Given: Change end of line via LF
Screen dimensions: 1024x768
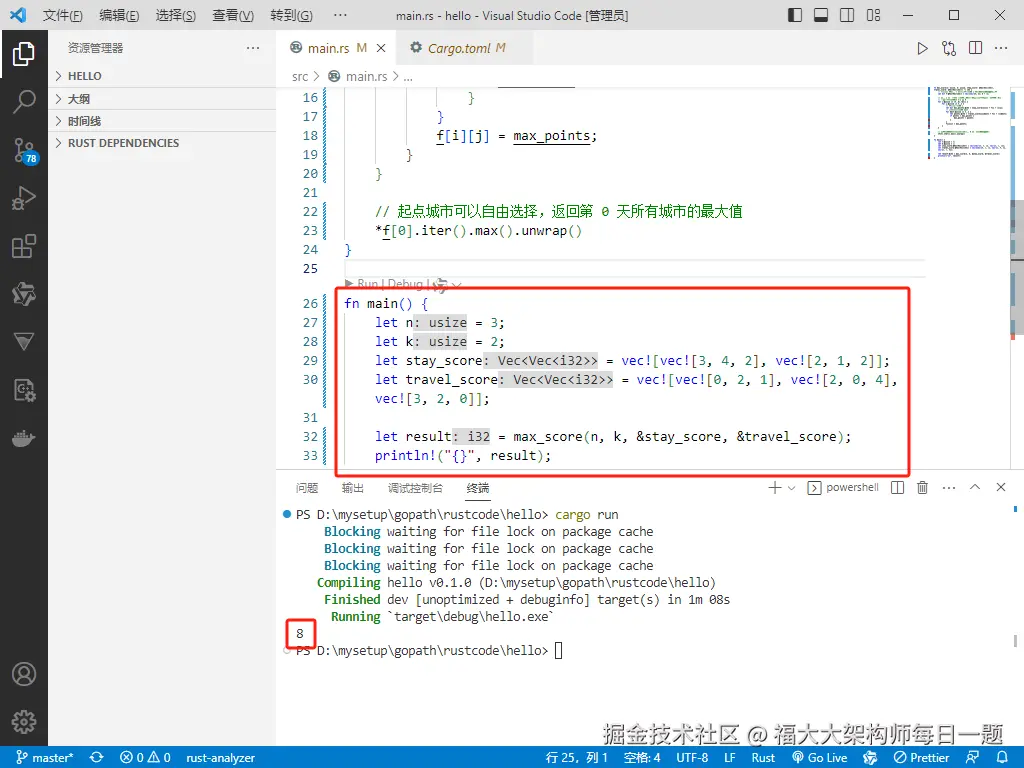Looking at the screenshot, I should coord(730,758).
